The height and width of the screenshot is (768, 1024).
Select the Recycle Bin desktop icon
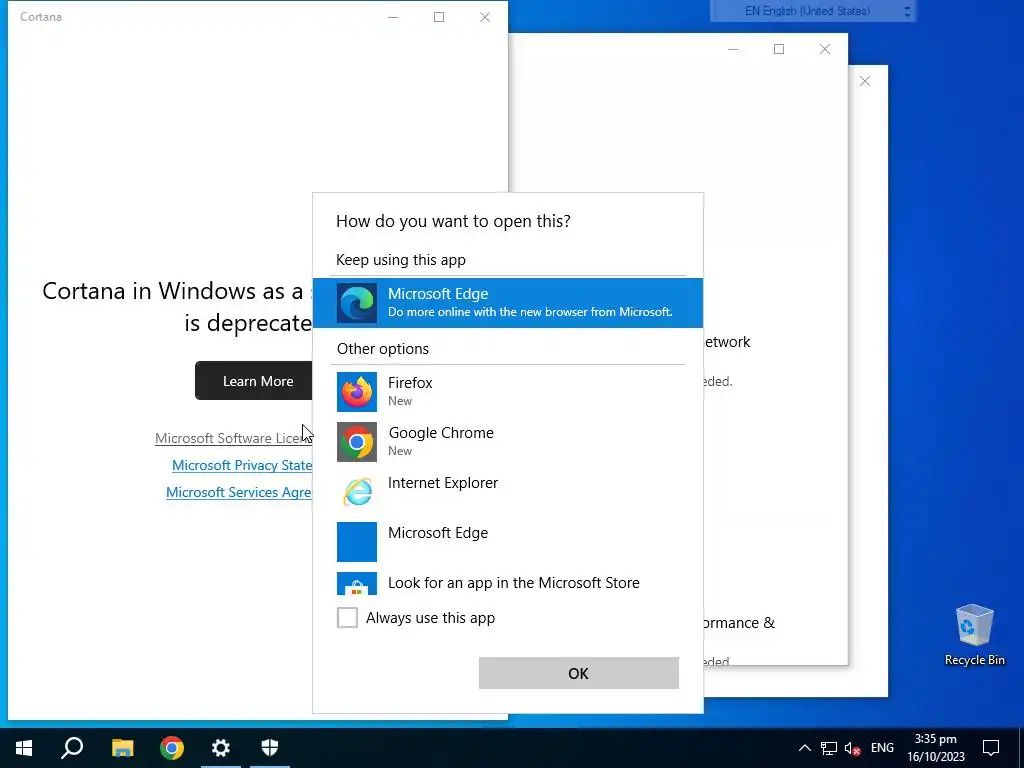point(974,635)
